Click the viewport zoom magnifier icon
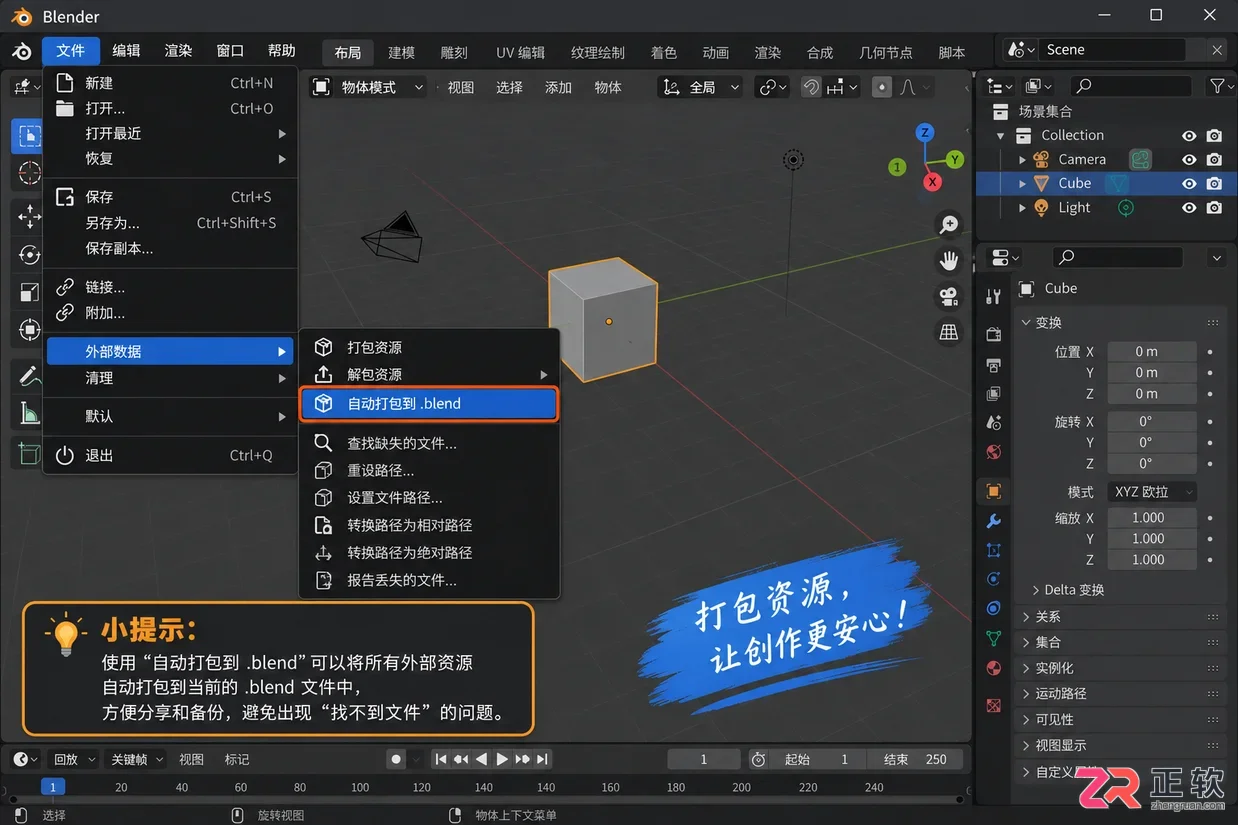The width and height of the screenshot is (1238, 825). click(x=948, y=224)
